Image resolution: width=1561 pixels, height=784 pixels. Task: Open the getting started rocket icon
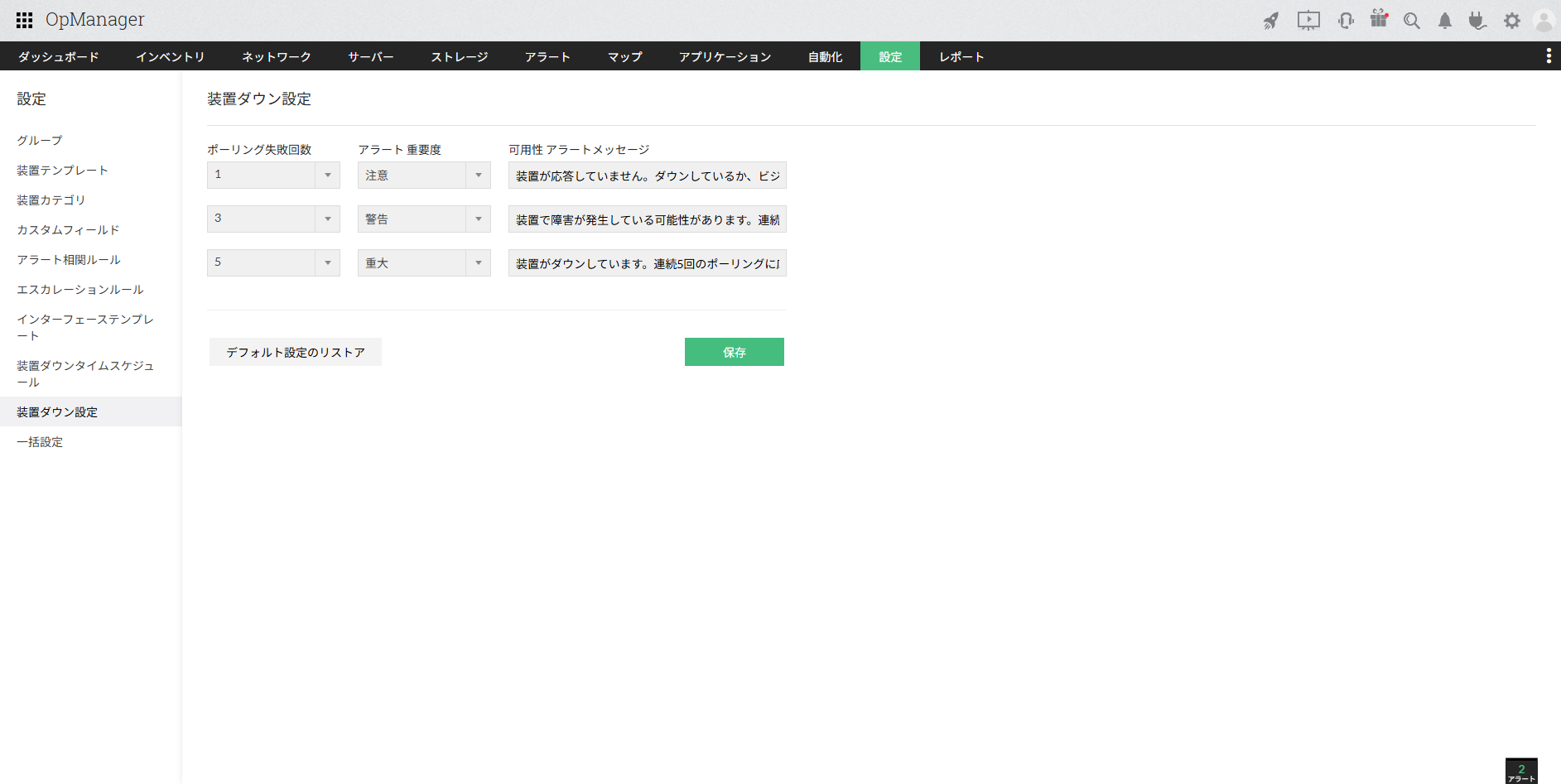[1270, 20]
